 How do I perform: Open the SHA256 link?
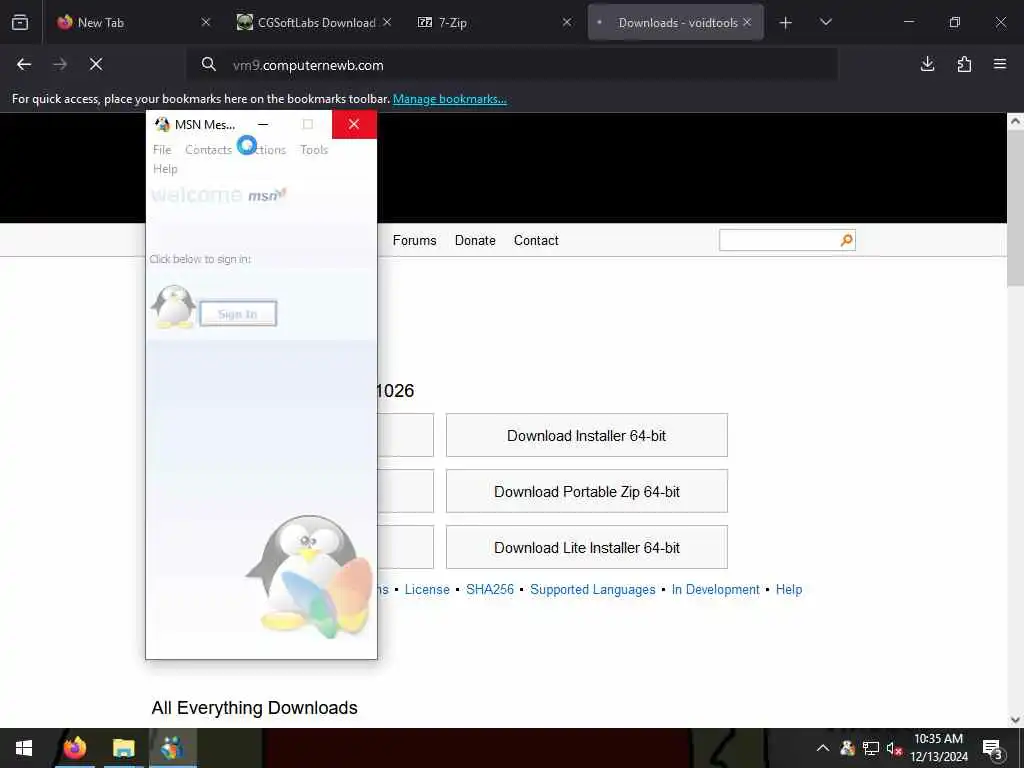(490, 589)
